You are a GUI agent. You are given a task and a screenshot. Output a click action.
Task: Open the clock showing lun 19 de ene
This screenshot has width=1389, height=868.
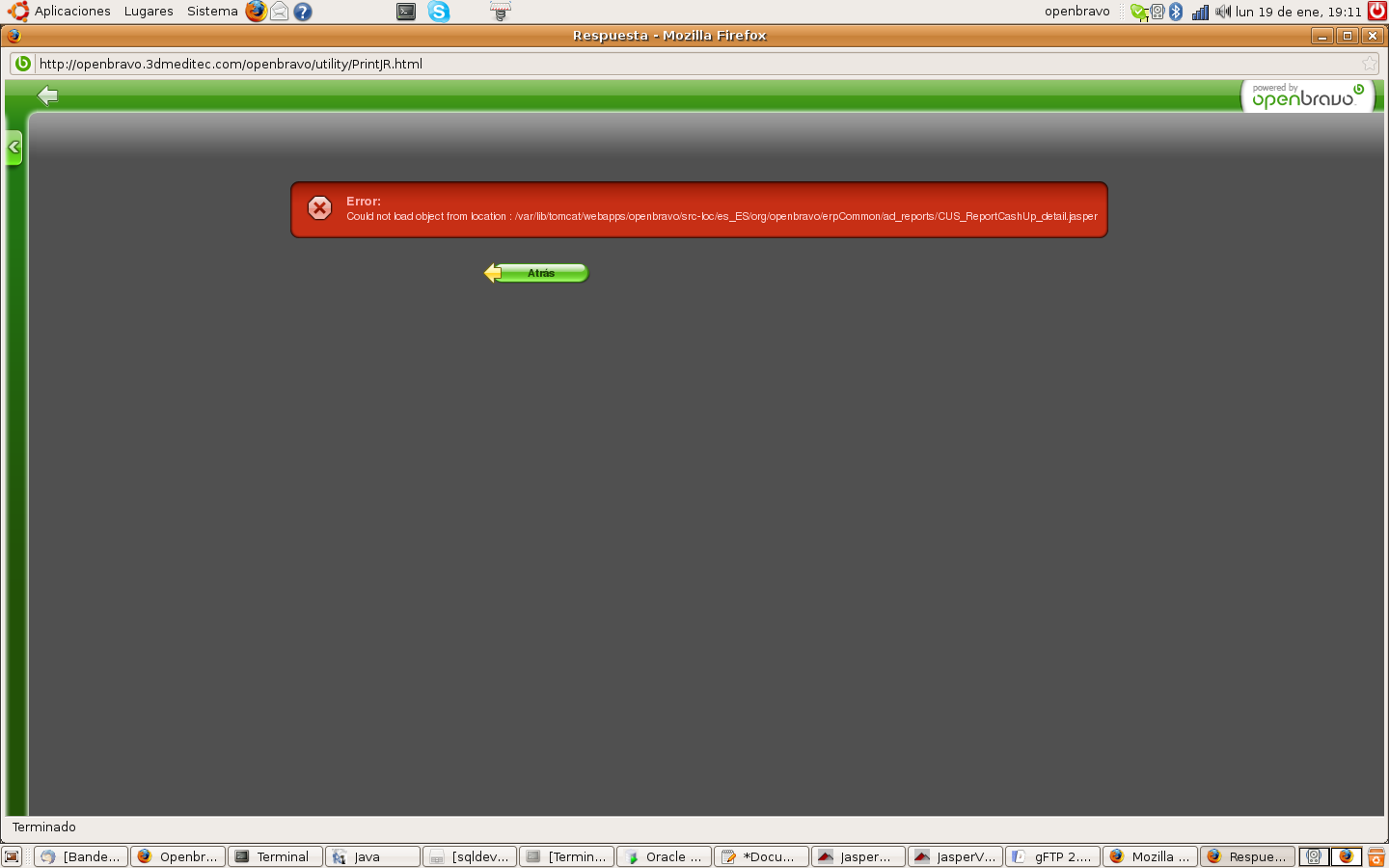[1298, 12]
